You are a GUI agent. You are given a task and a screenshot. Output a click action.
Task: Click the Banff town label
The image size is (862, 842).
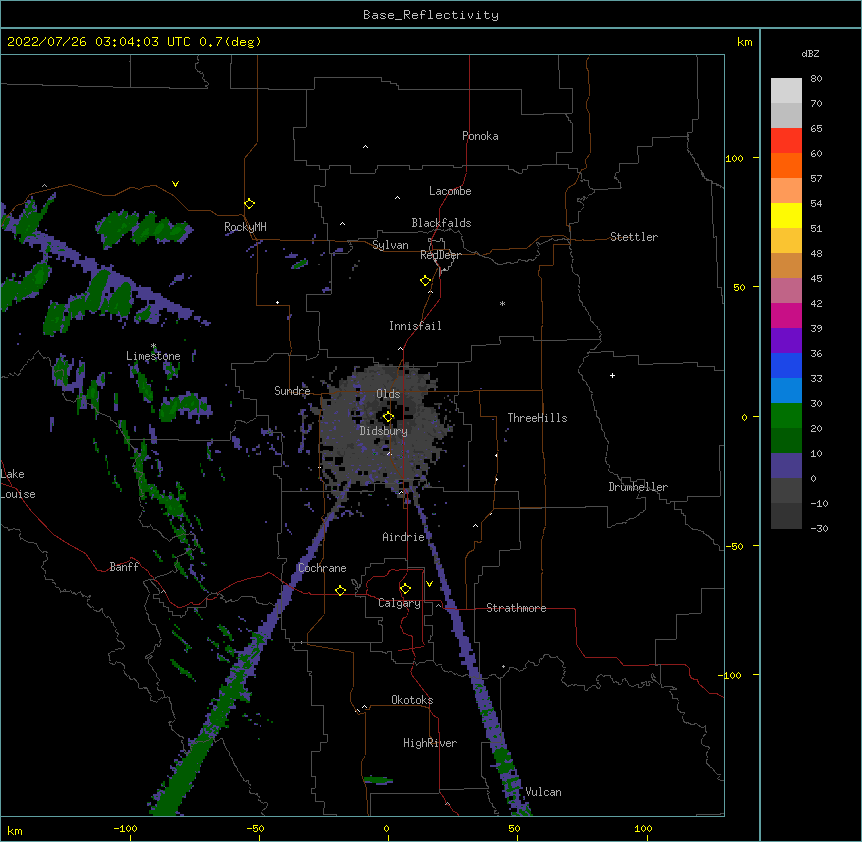124,567
